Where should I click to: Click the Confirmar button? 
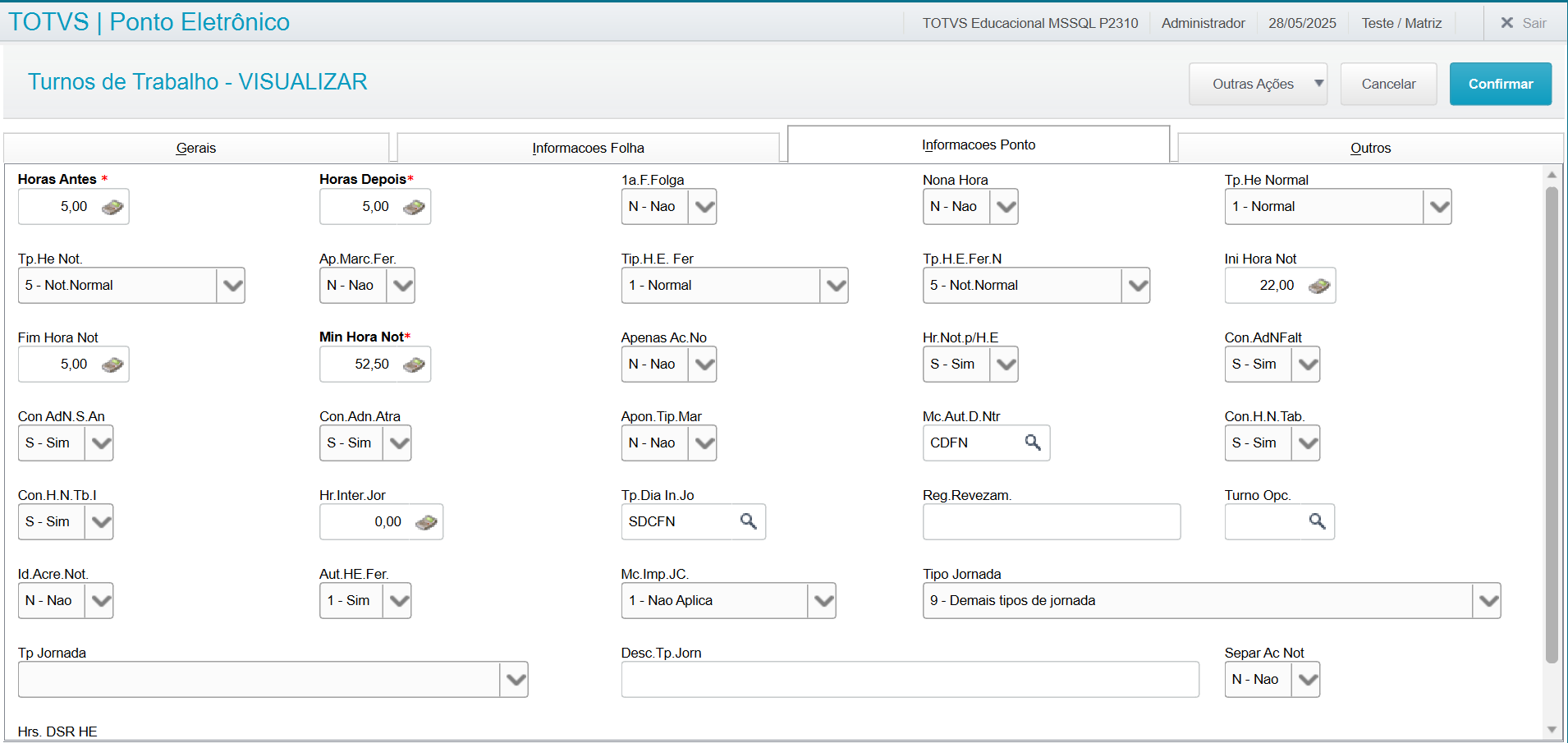pyautogui.click(x=1500, y=84)
